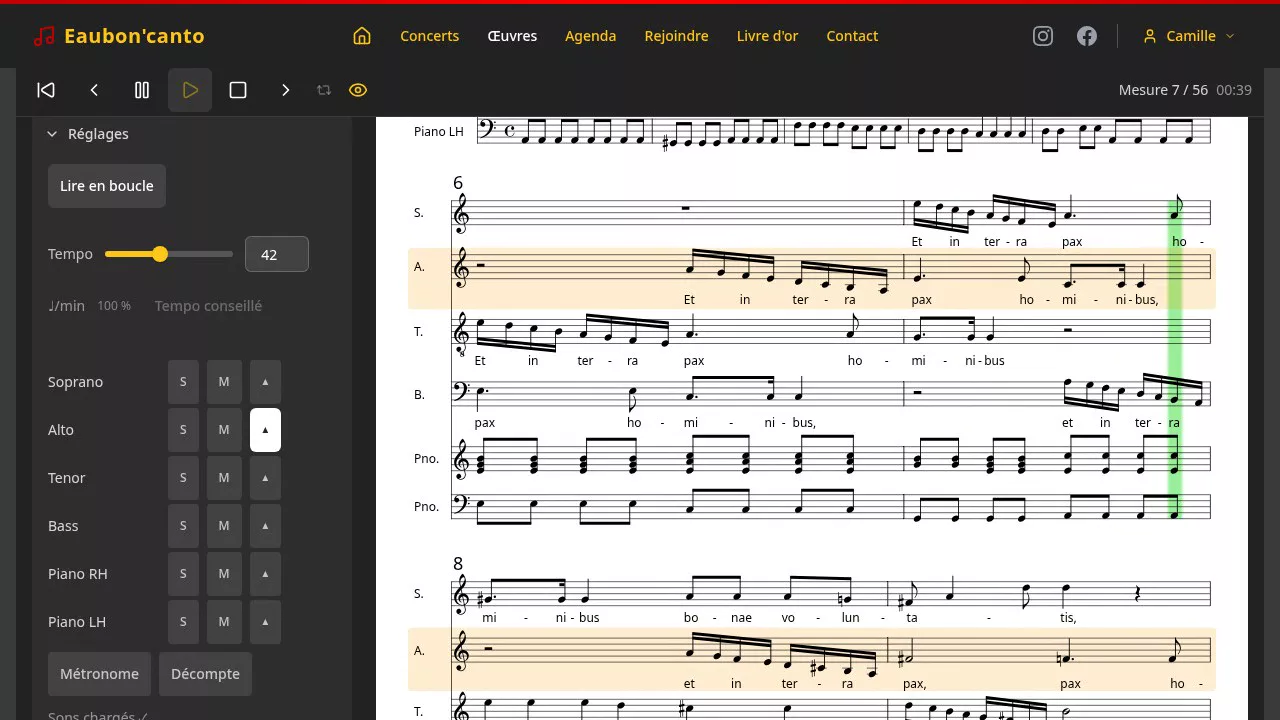
Task: Toggle Soprano triangle highlight button
Action: pyautogui.click(x=265, y=382)
